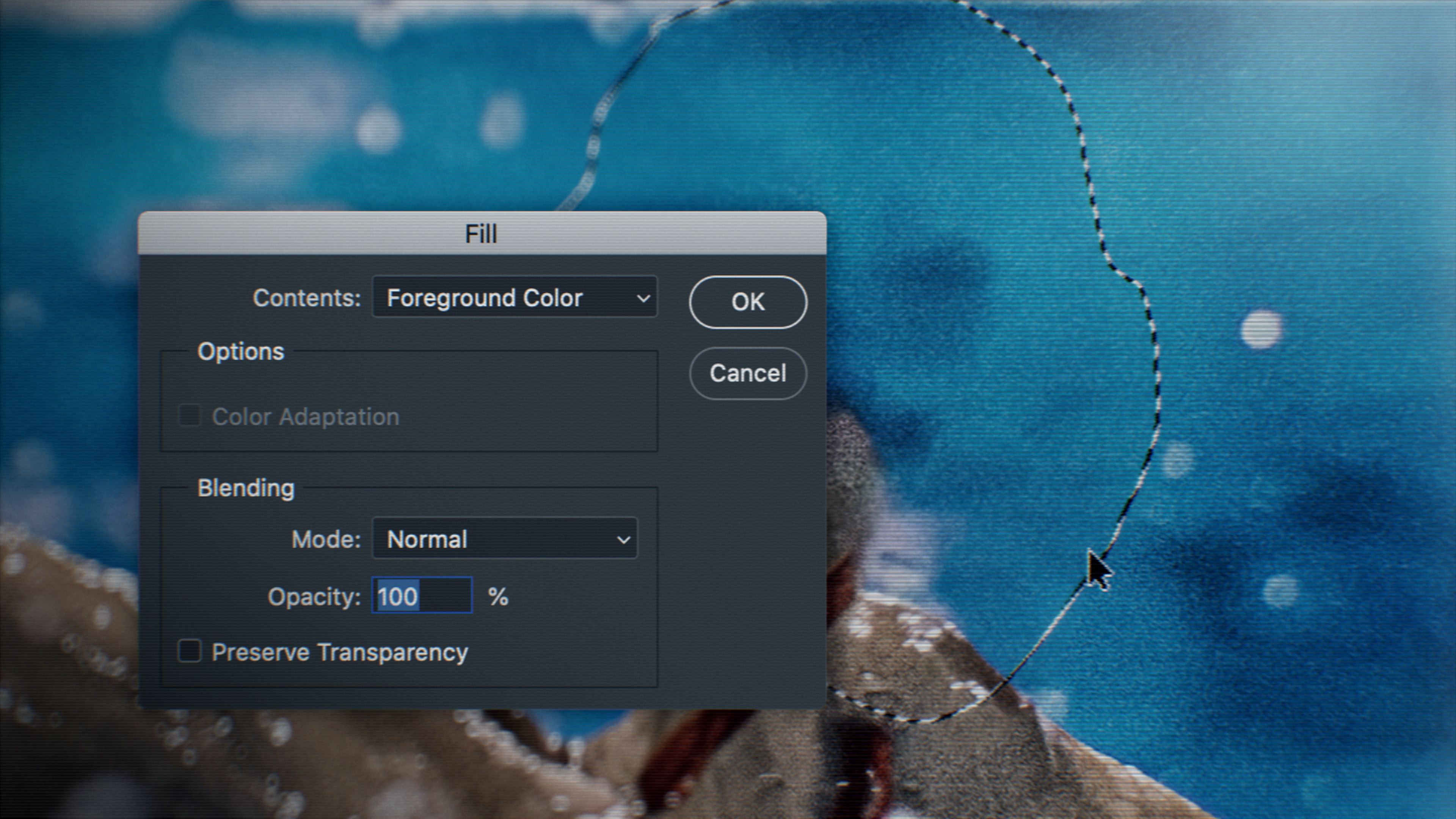Image resolution: width=1456 pixels, height=819 pixels.
Task: Click the percent sign beside Opacity
Action: pyautogui.click(x=498, y=597)
